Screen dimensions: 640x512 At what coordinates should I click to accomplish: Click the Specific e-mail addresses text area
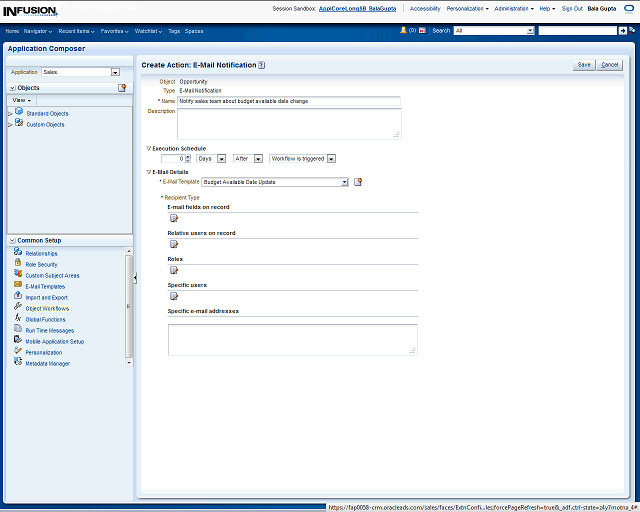click(x=292, y=339)
